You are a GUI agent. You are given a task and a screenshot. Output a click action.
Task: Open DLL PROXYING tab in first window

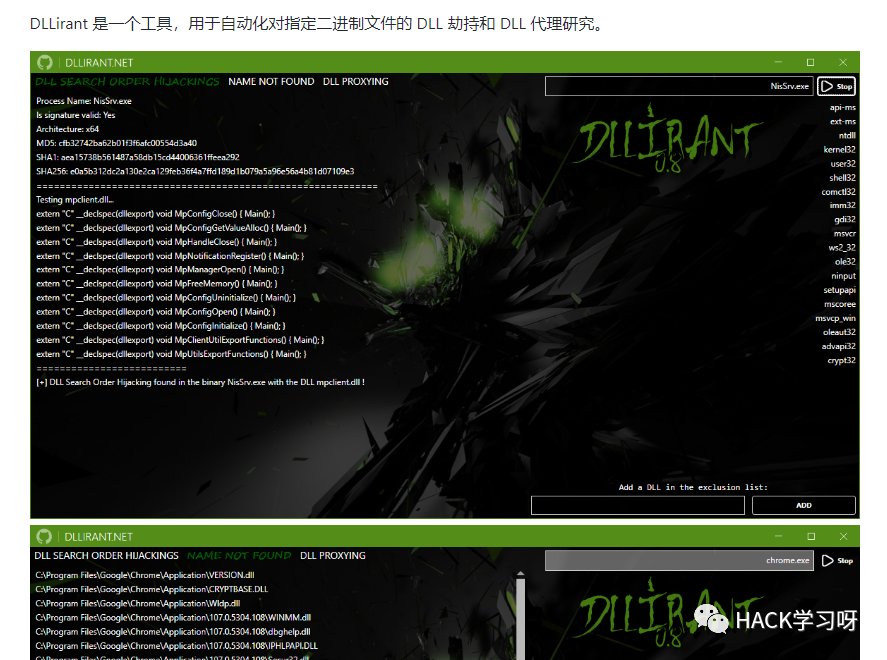coord(356,81)
